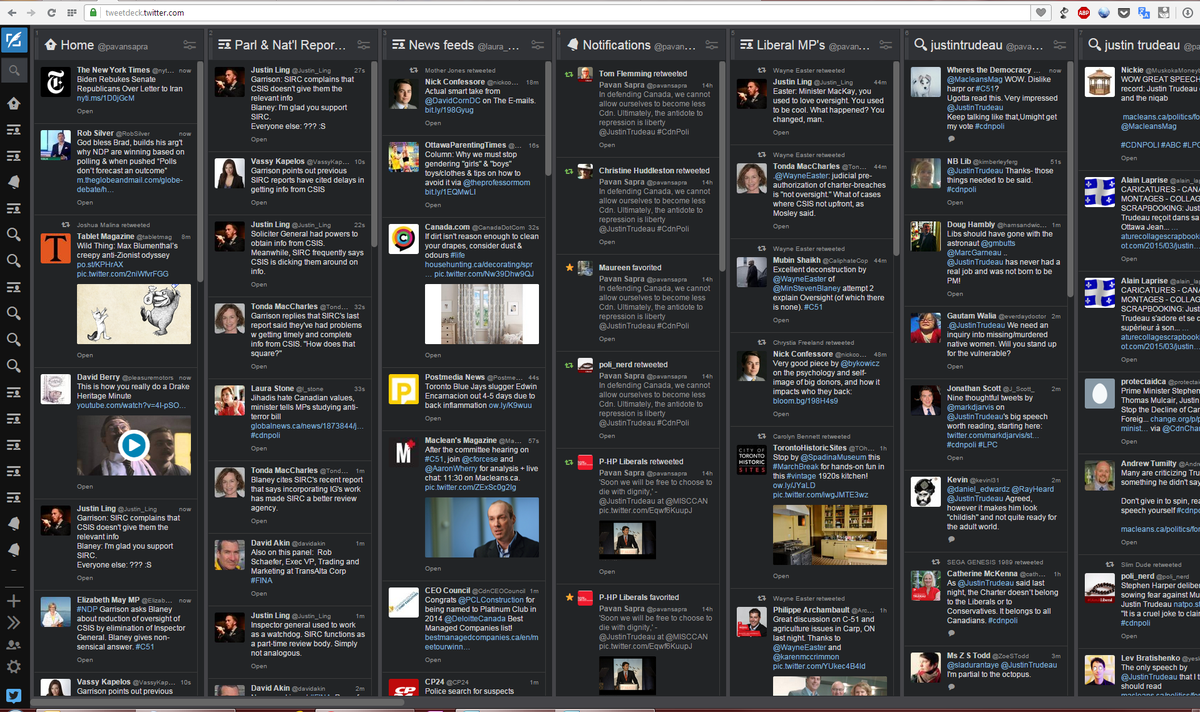
Task: Open the sidebar search magnifier below compose
Action: point(13,71)
